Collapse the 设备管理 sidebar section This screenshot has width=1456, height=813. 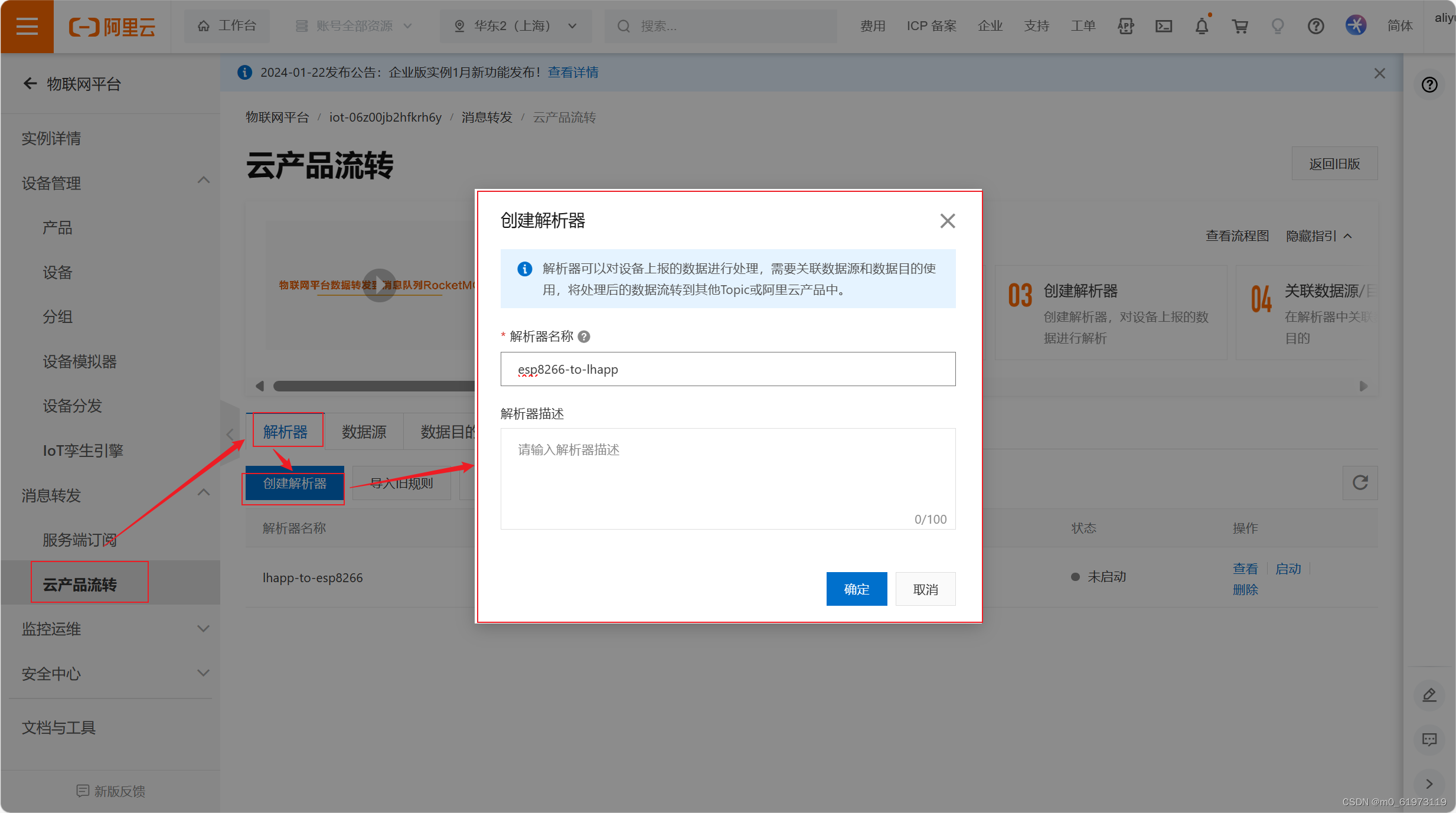point(203,181)
